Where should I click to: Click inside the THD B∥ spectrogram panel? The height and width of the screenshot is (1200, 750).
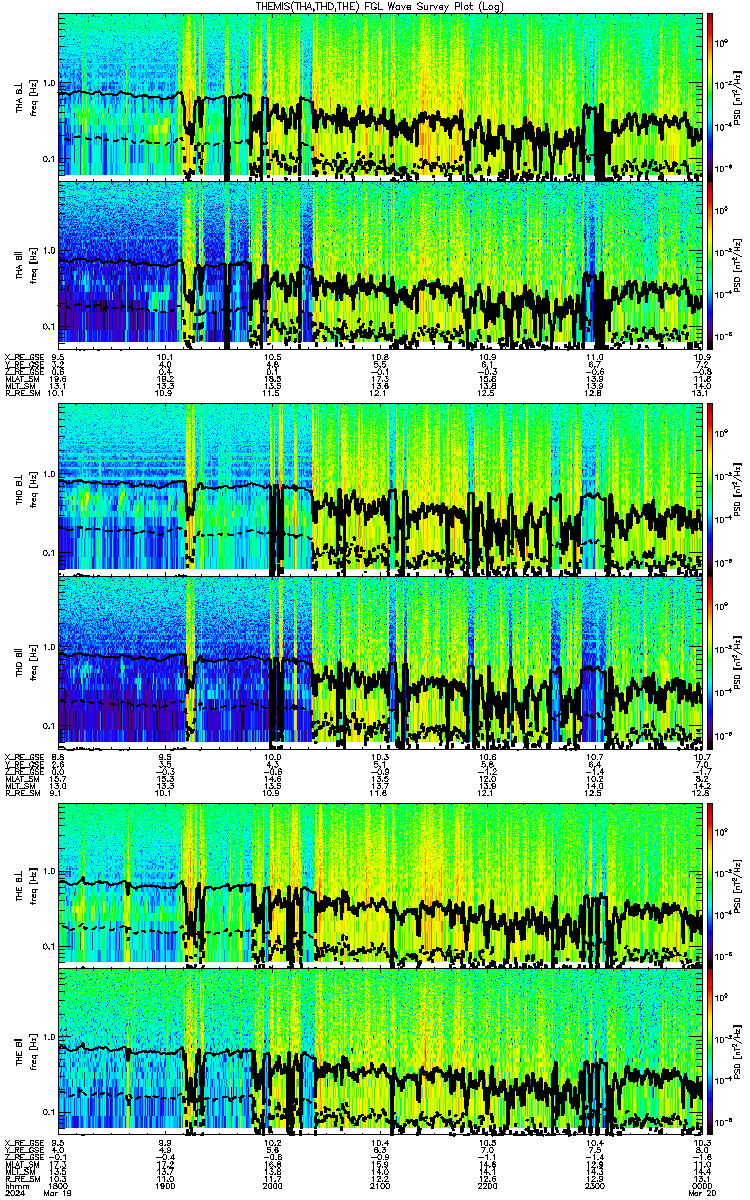380,661
